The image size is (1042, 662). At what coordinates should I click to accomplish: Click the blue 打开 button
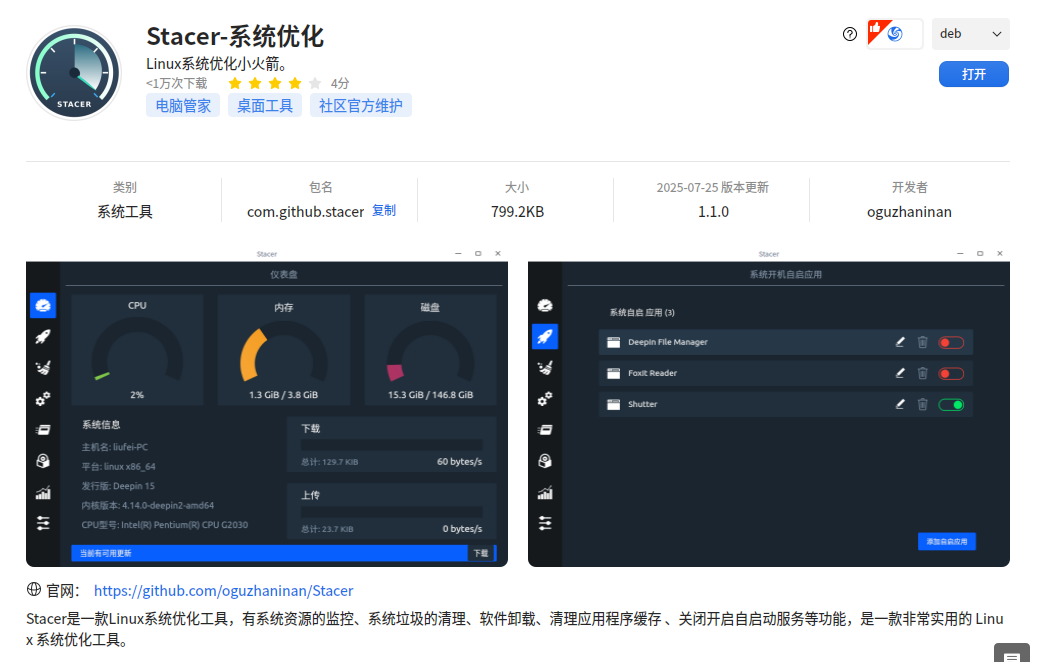tap(974, 74)
